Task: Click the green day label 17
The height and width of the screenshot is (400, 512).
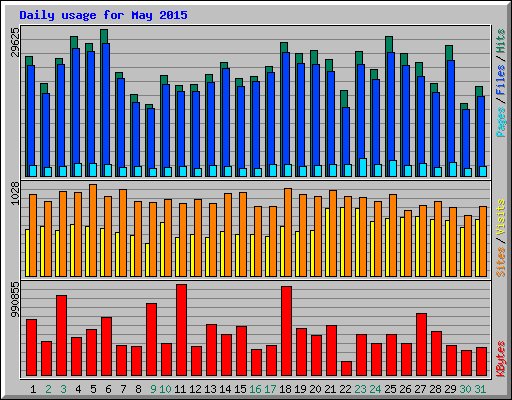Action: click(x=270, y=389)
